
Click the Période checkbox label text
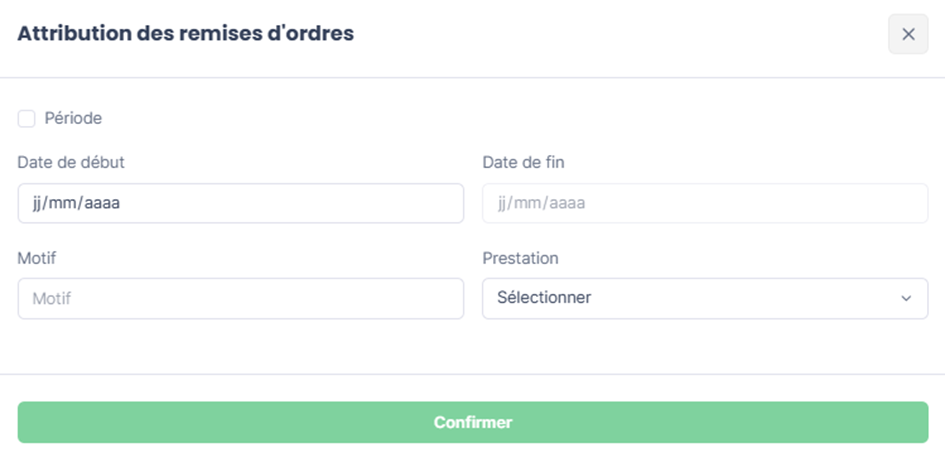coord(73,119)
